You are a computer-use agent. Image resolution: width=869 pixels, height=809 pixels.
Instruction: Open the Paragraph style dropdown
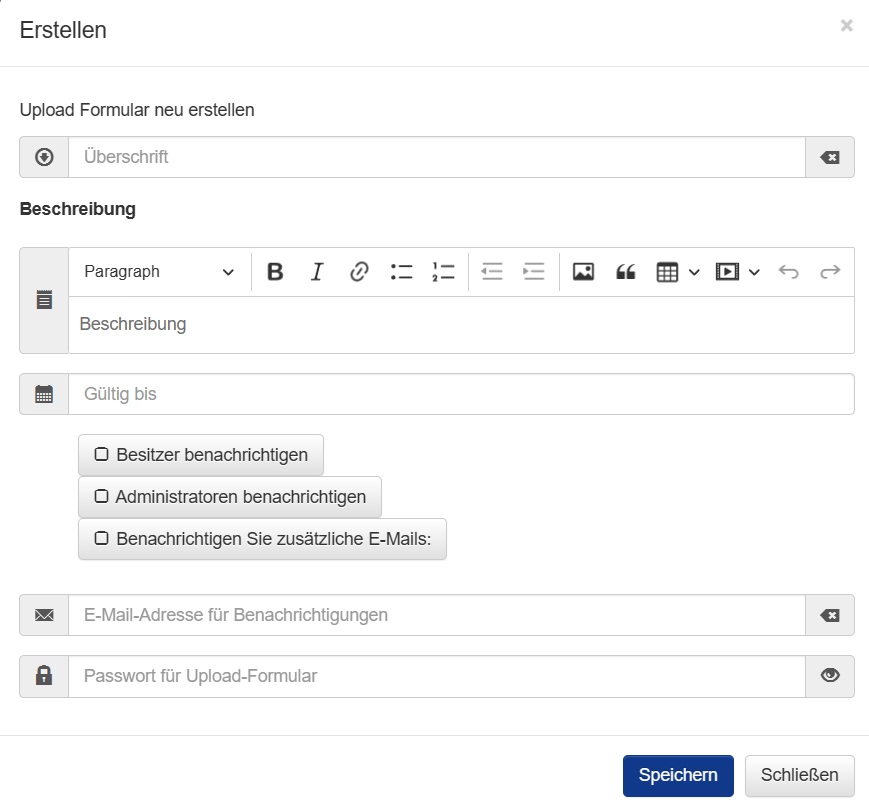(x=159, y=272)
